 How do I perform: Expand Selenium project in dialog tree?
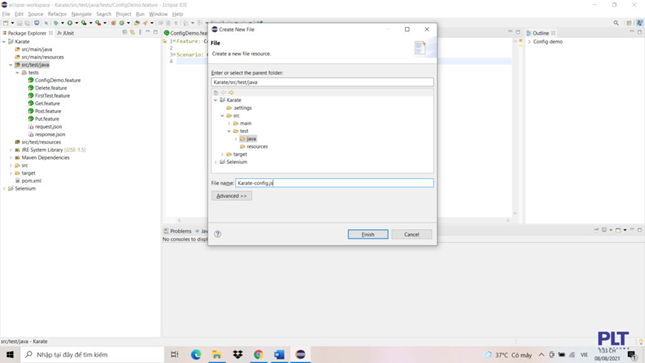(216, 162)
